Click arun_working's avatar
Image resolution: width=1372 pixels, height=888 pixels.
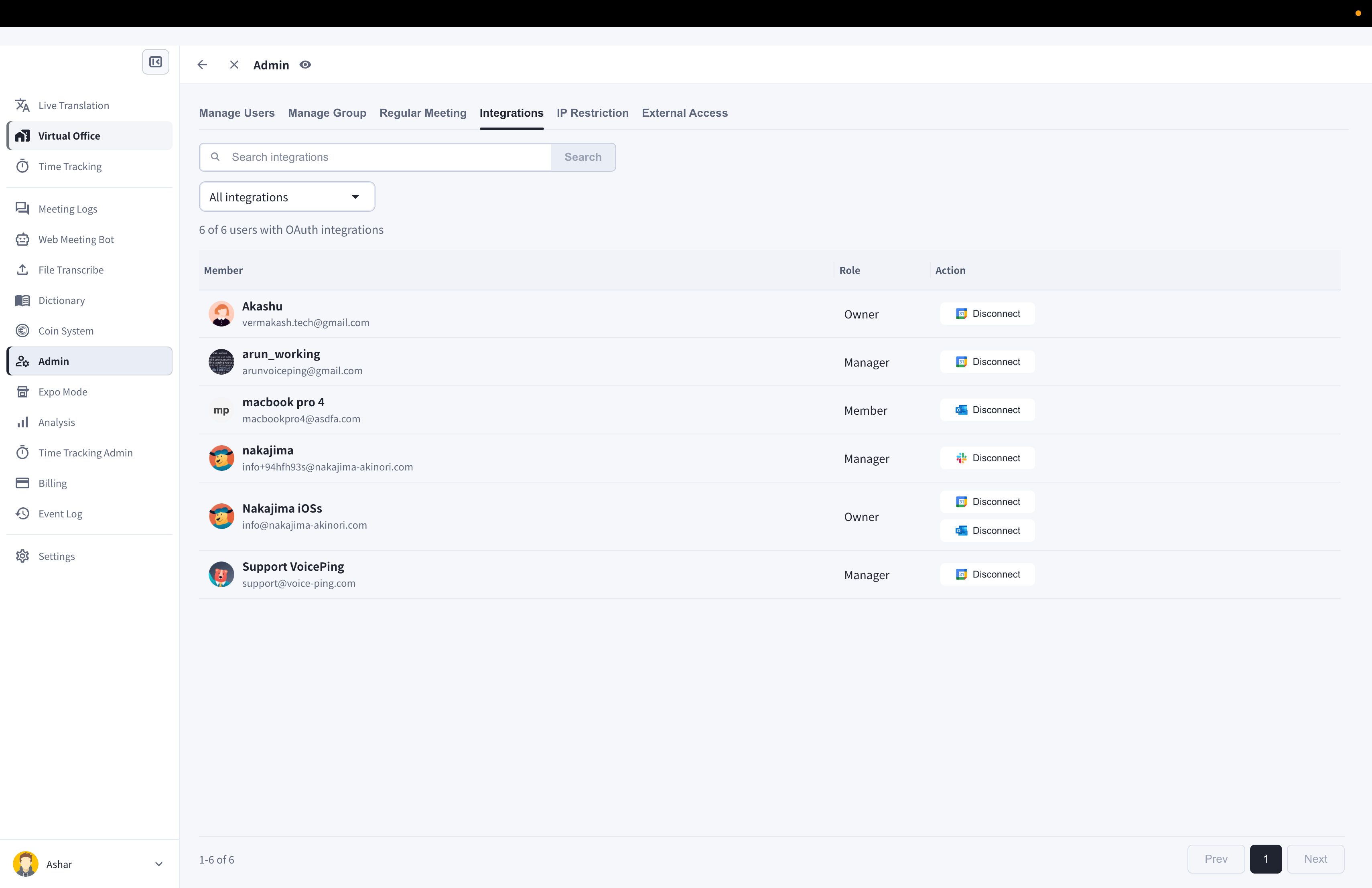(221, 362)
